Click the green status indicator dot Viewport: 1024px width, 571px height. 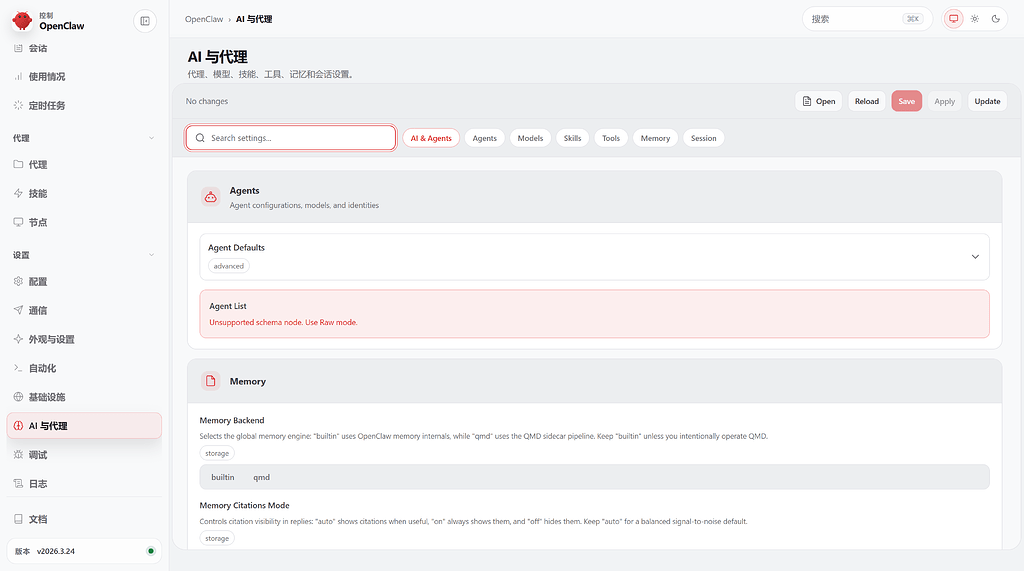(151, 551)
